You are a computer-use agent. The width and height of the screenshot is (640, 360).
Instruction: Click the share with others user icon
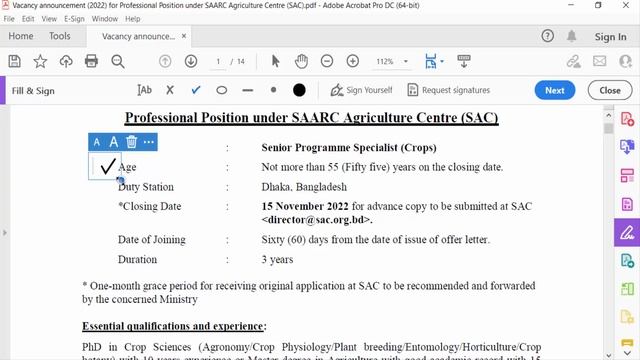625,61
